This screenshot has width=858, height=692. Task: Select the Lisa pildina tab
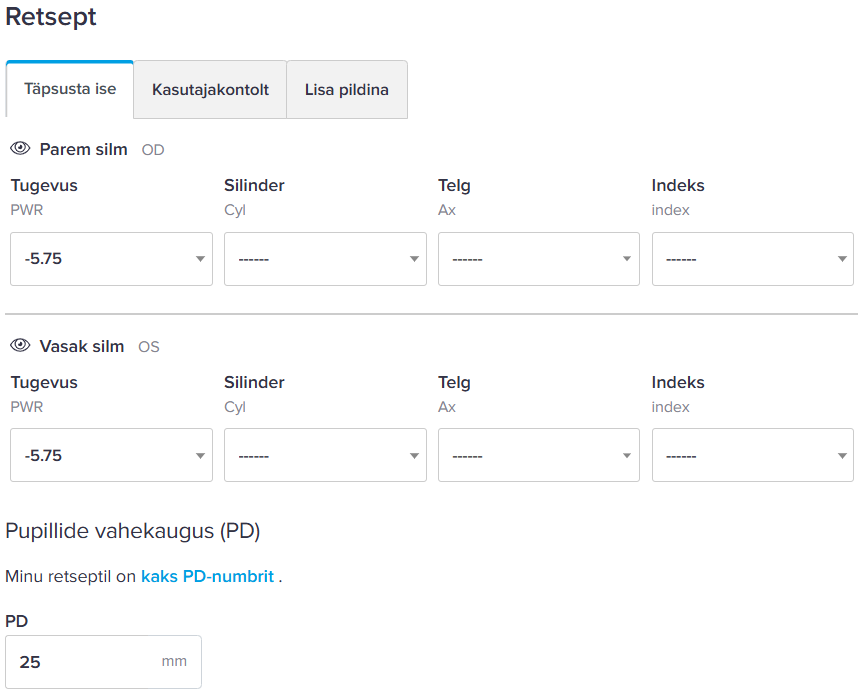pyautogui.click(x=346, y=90)
